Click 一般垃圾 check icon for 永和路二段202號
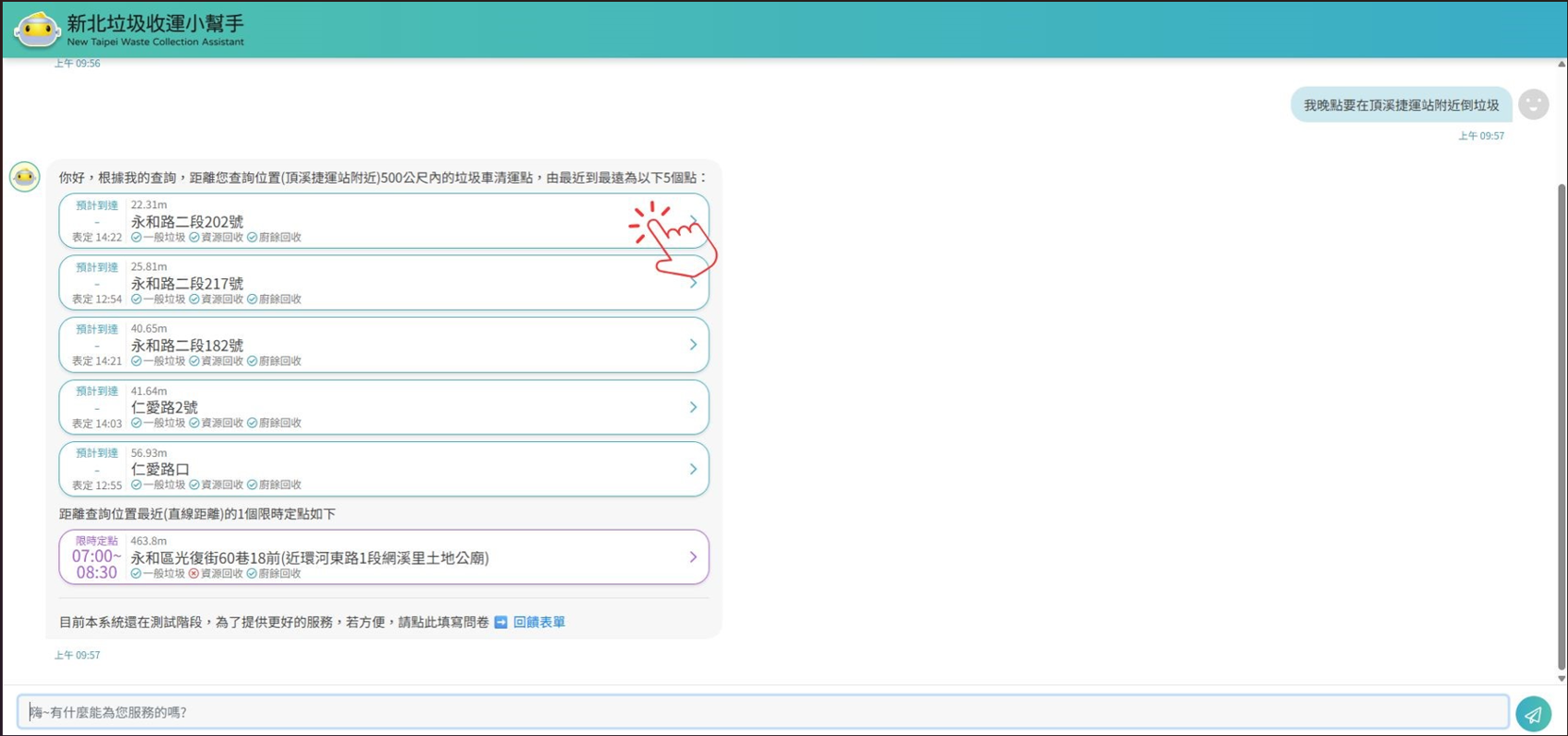 coord(136,237)
